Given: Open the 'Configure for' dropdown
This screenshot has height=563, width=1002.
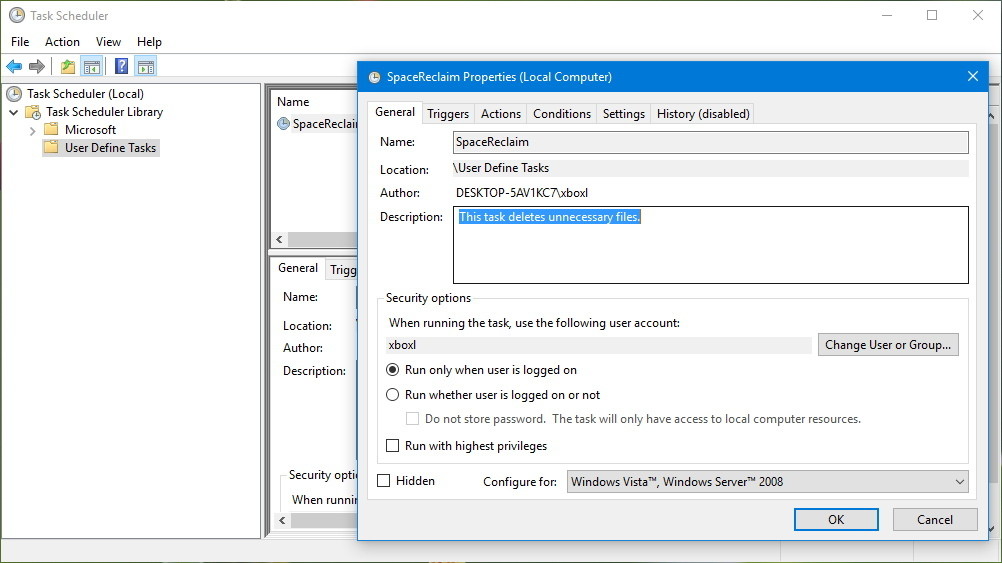Looking at the screenshot, I should 767,482.
